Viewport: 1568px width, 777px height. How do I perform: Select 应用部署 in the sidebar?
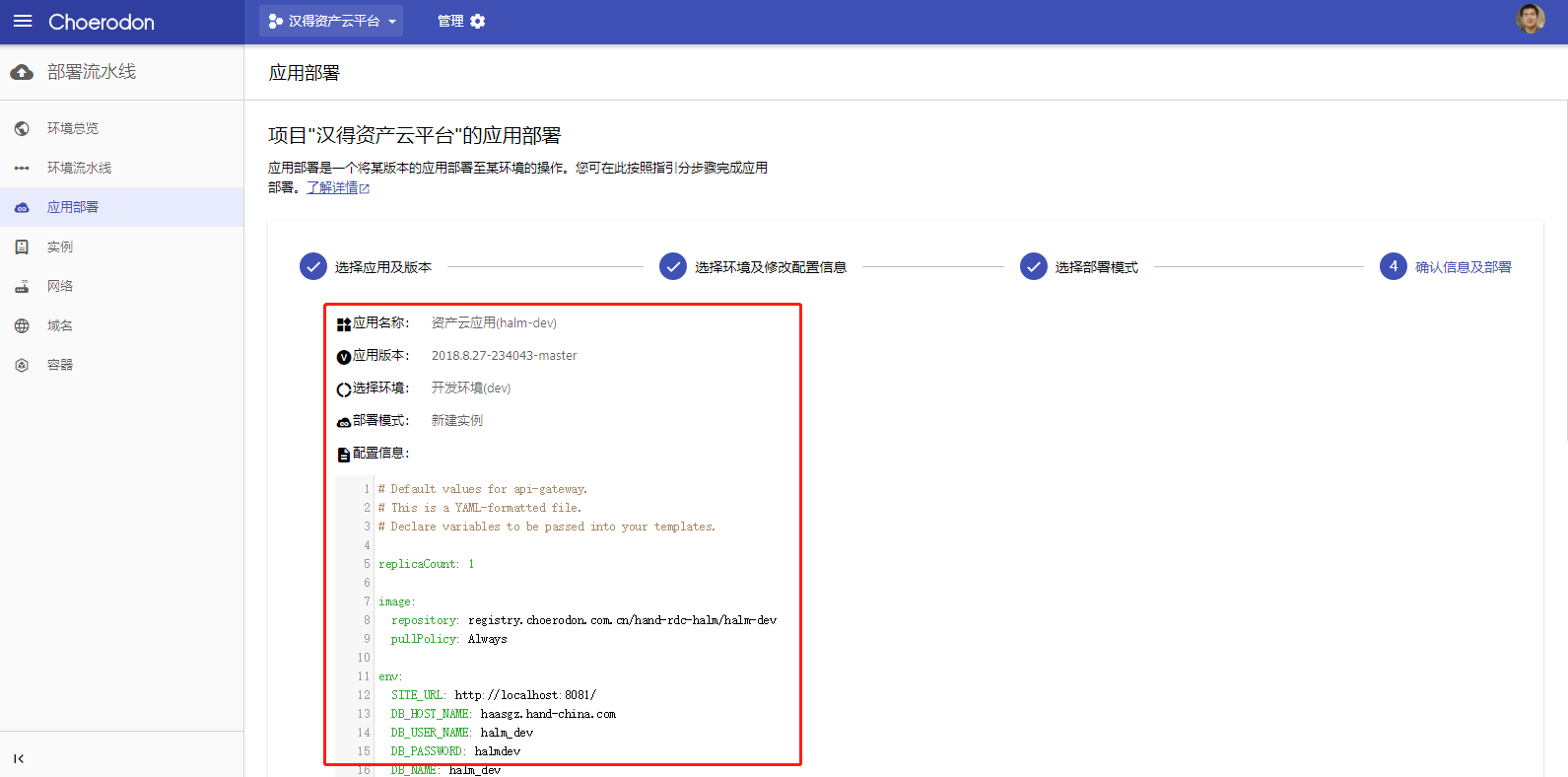(121, 207)
